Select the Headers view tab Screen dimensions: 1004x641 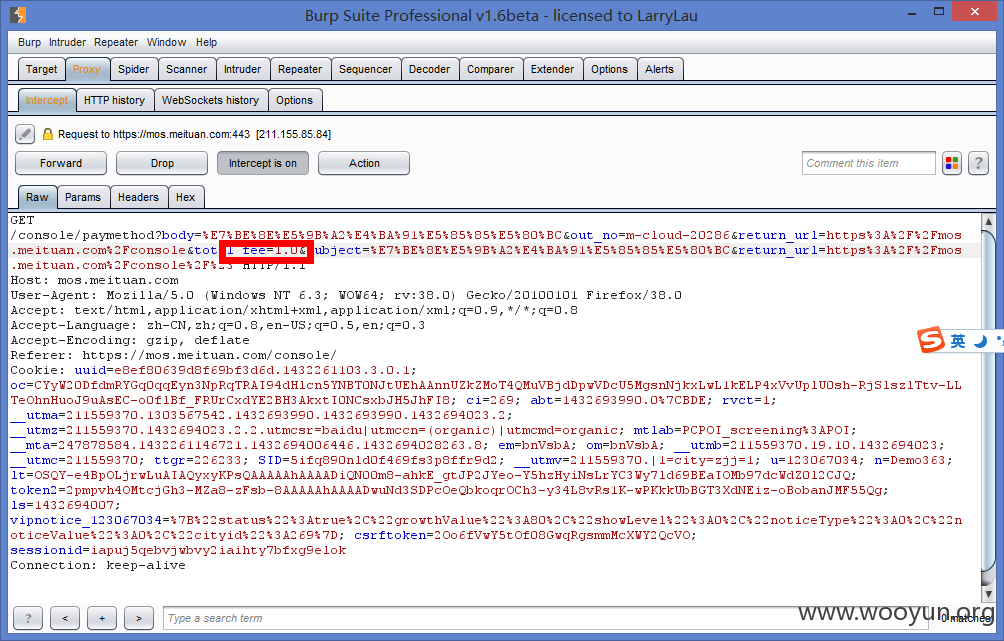[x=138, y=197]
